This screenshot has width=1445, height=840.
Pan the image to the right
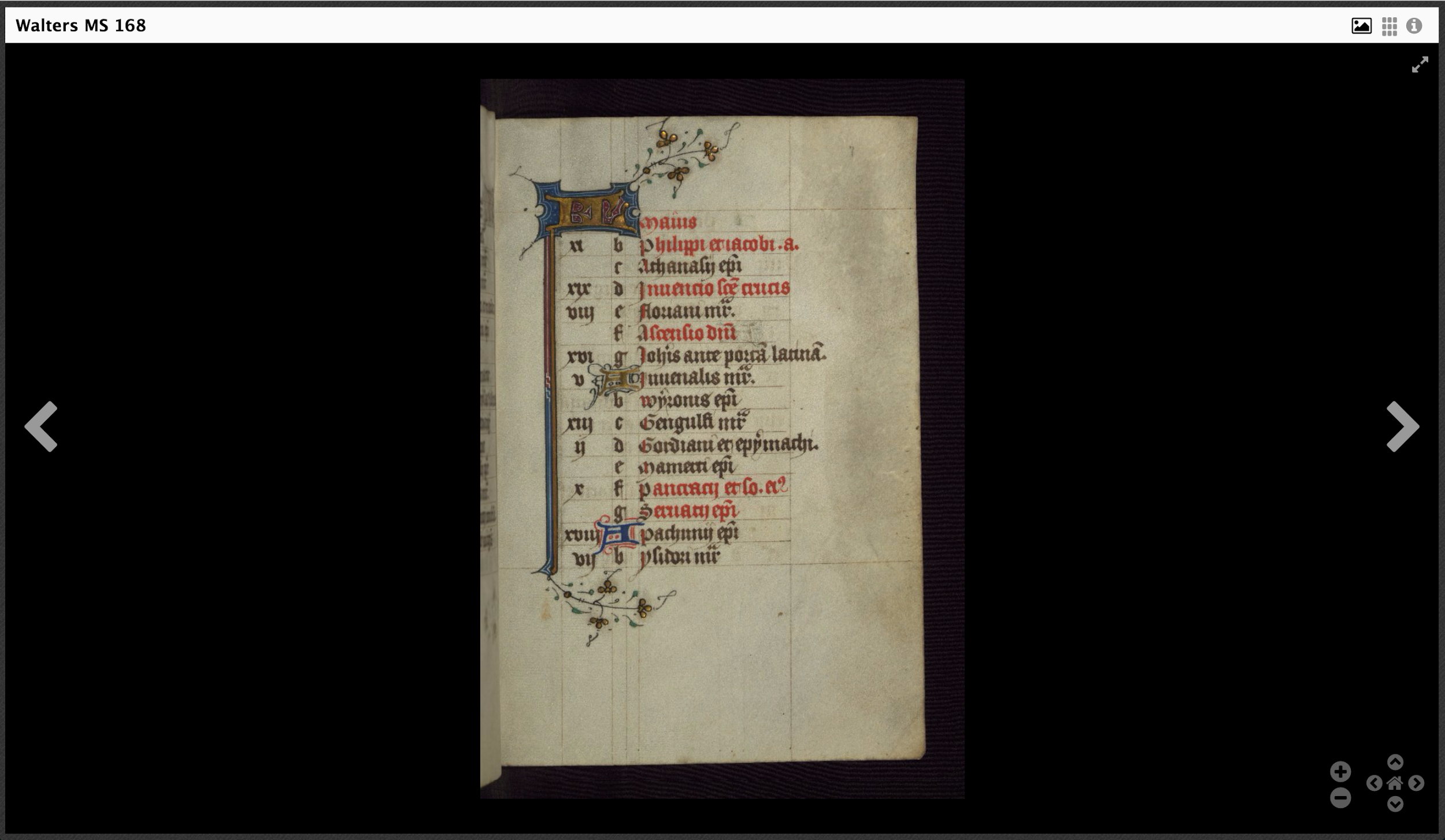(x=1416, y=783)
